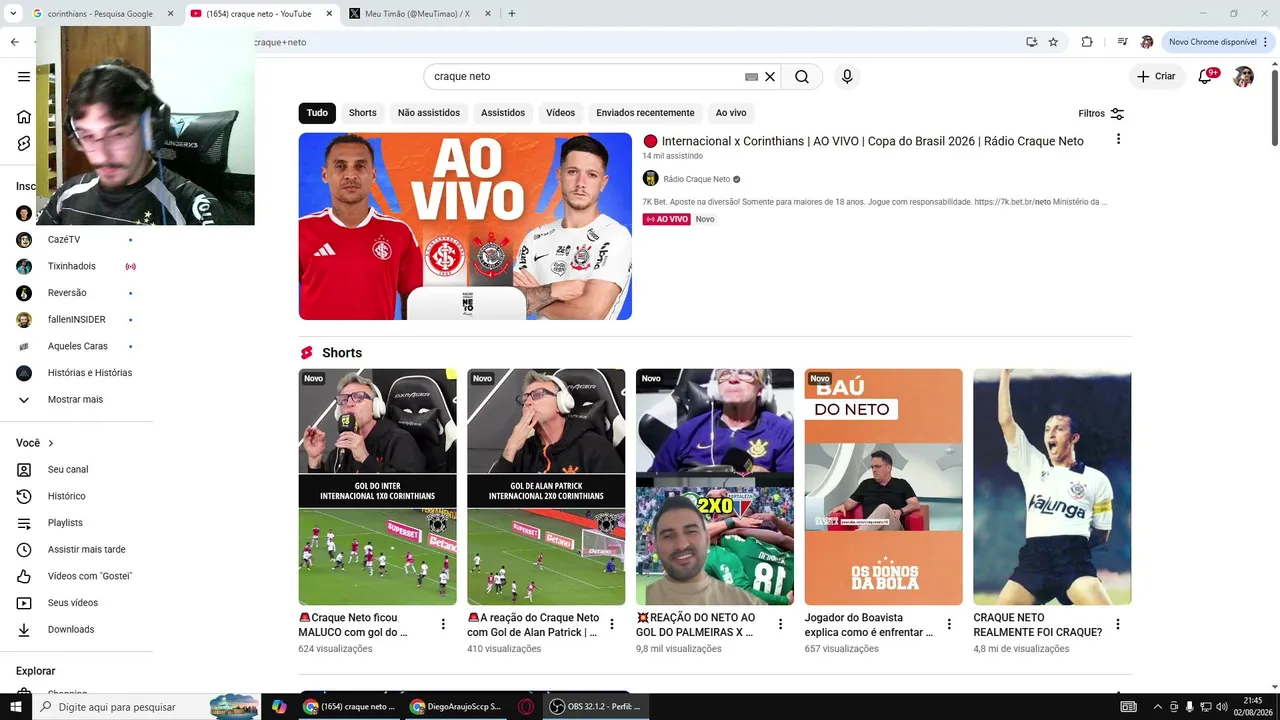Open the Chrome extensions puzzle icon

tap(1087, 42)
